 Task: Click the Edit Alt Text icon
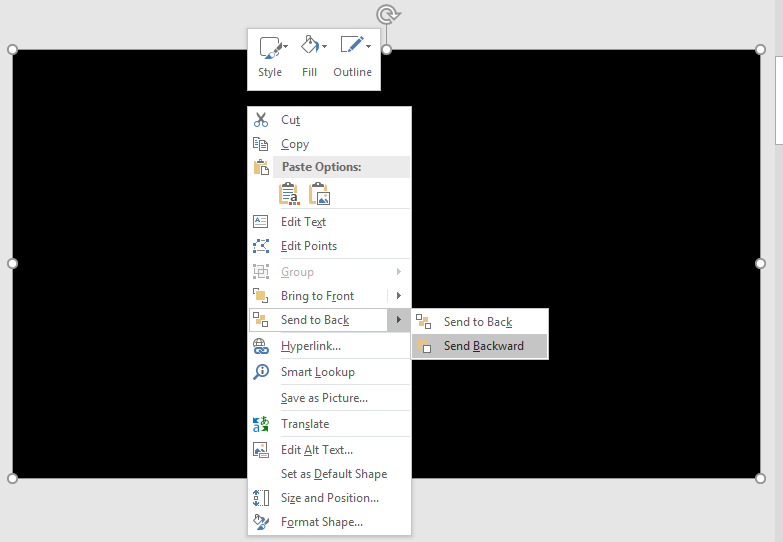tap(261, 450)
